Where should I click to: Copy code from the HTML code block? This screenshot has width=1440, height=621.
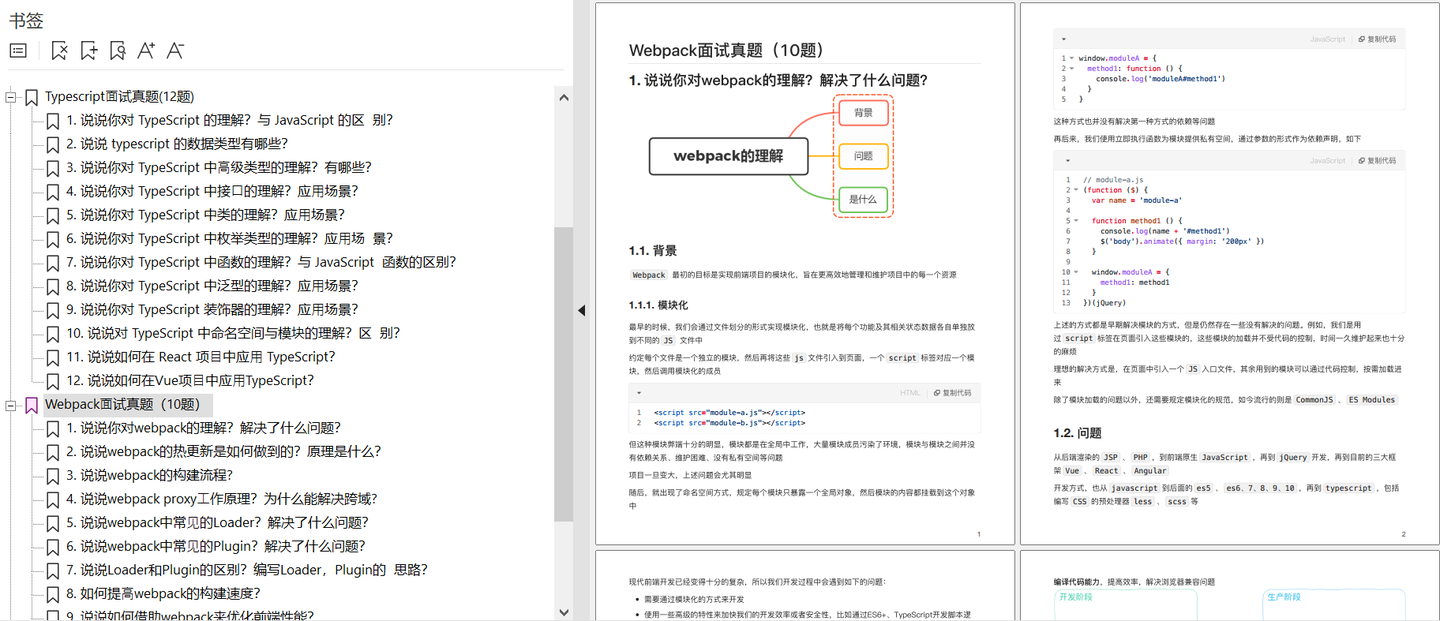click(951, 393)
